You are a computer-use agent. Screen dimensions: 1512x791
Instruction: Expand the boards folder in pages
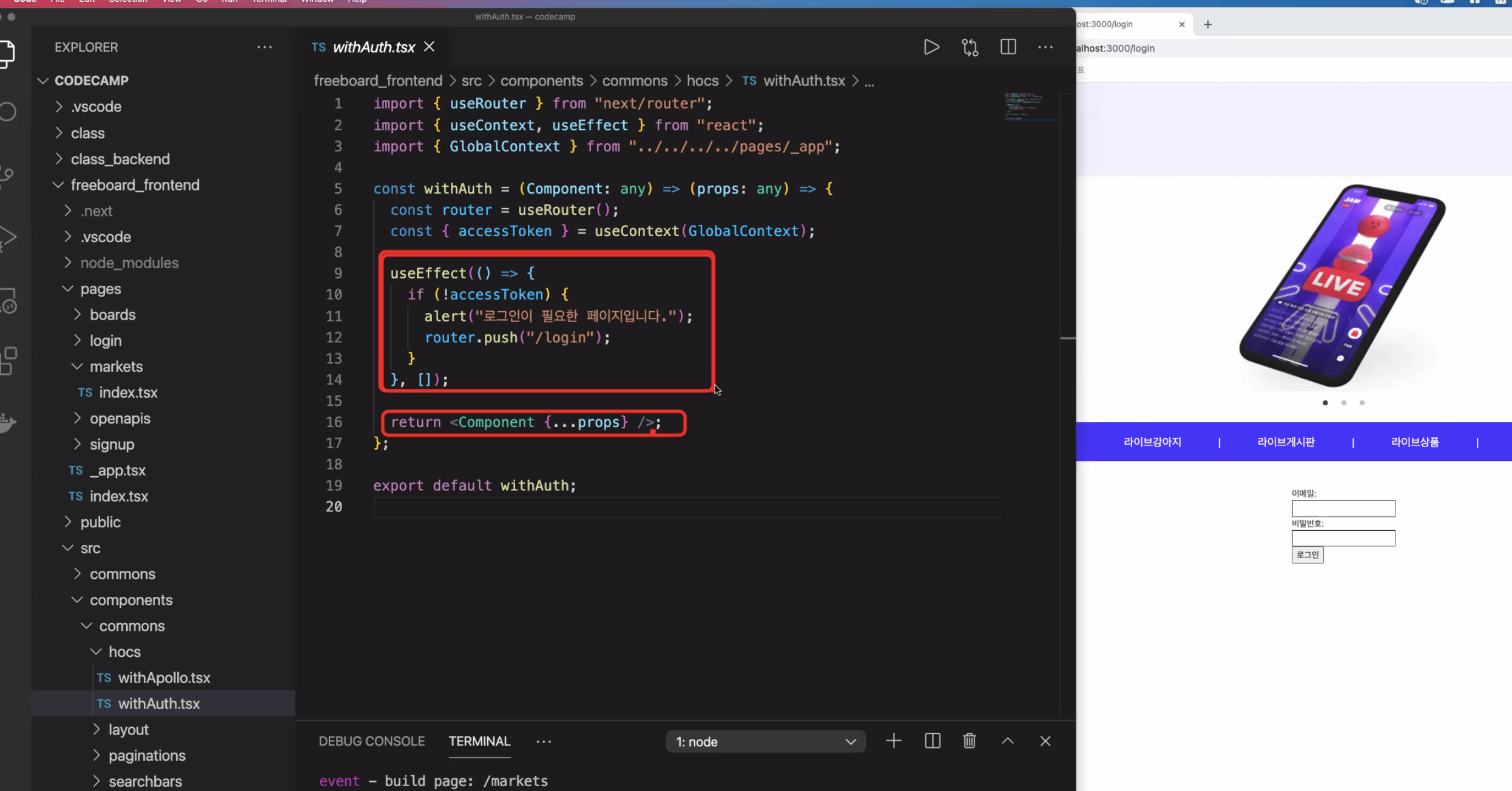pos(112,314)
